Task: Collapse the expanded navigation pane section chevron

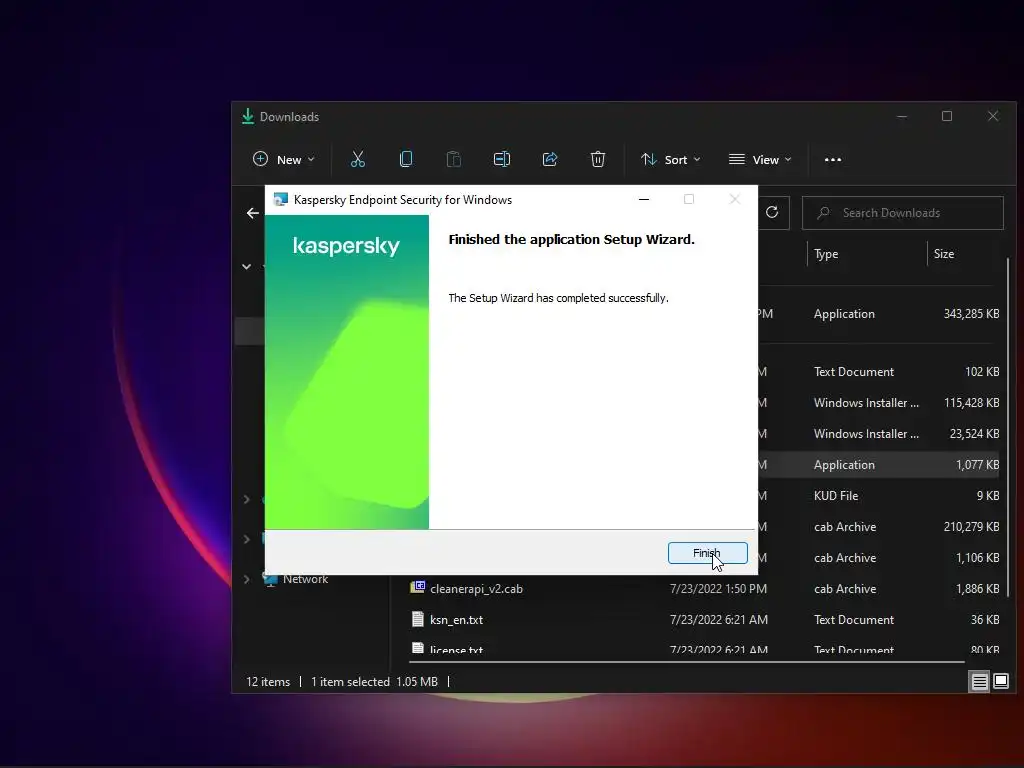Action: click(246, 266)
